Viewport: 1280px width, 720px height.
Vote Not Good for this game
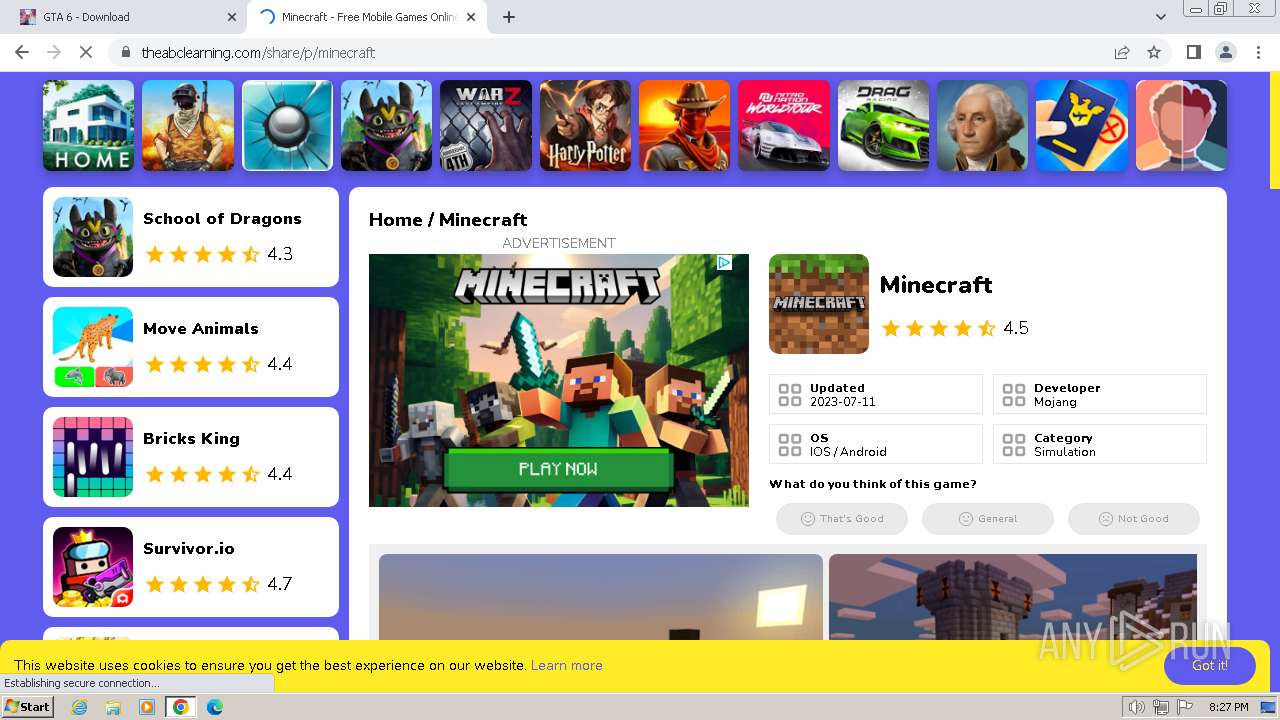click(x=1134, y=519)
